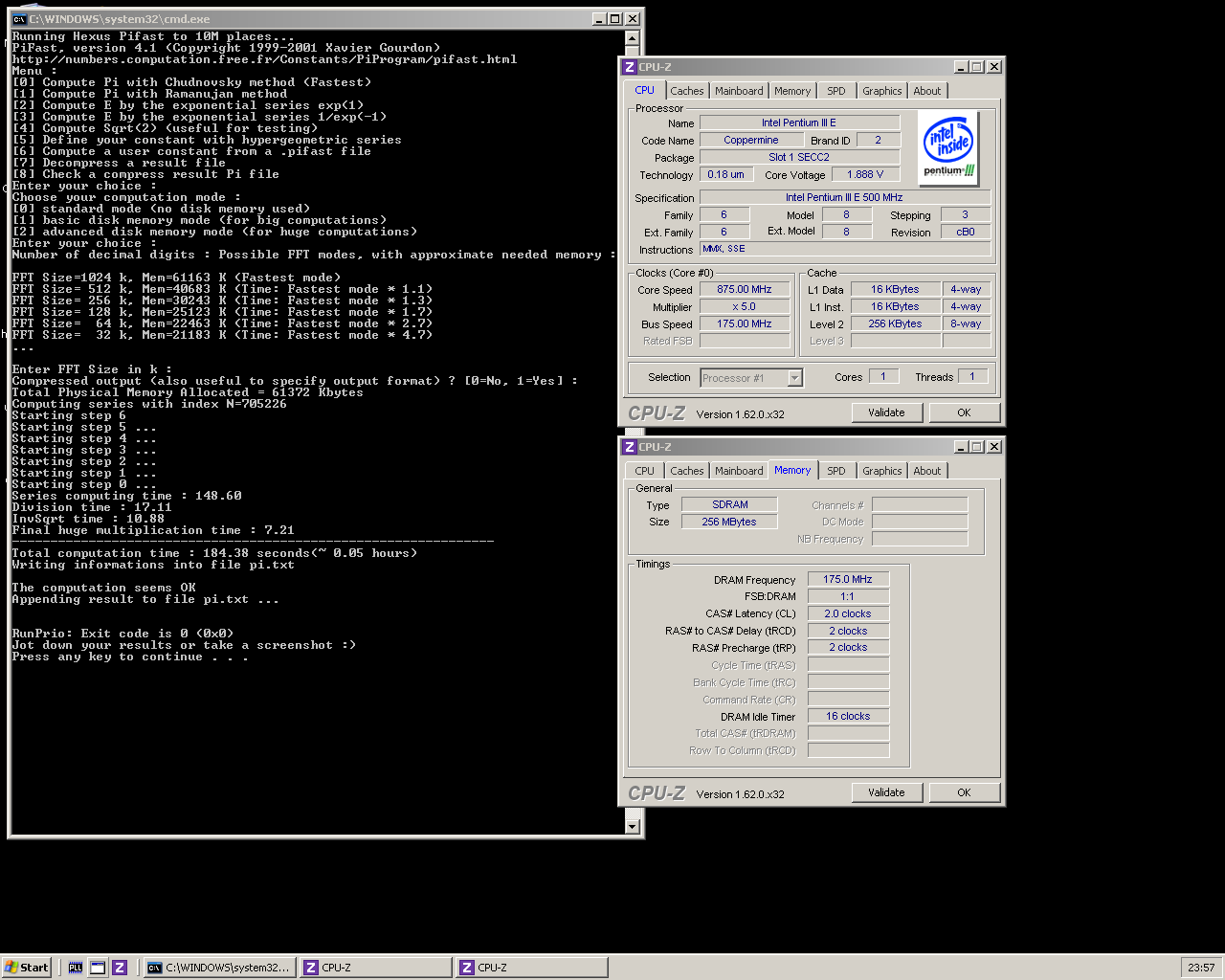Viewport: 1225px width, 980px height.
Task: Click the DRAM Frequency value '175.0 MHz'
Action: click(x=848, y=579)
